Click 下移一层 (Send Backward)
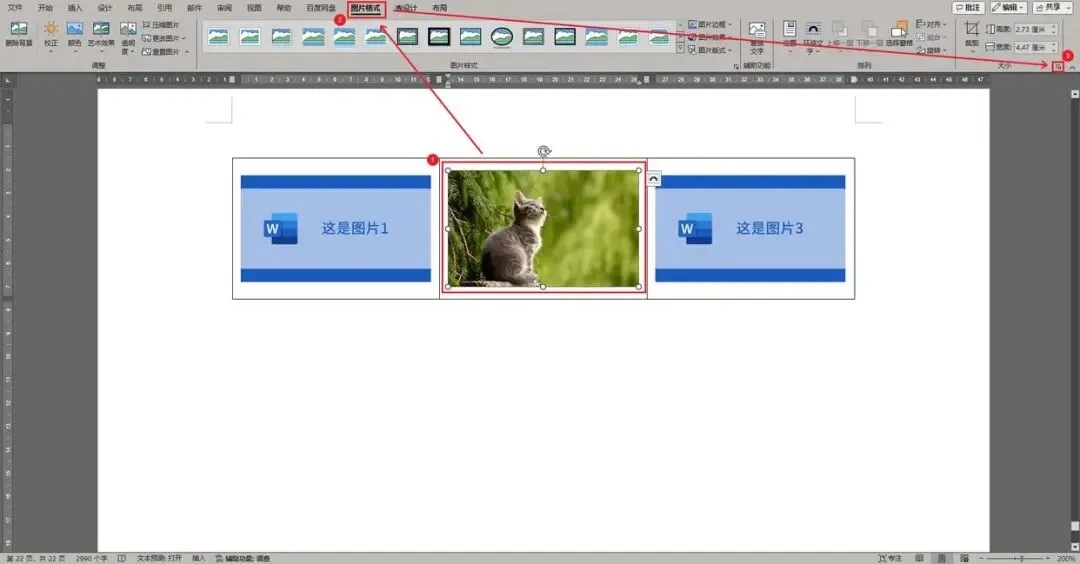Viewport: 1080px width, 564px height. click(x=869, y=34)
